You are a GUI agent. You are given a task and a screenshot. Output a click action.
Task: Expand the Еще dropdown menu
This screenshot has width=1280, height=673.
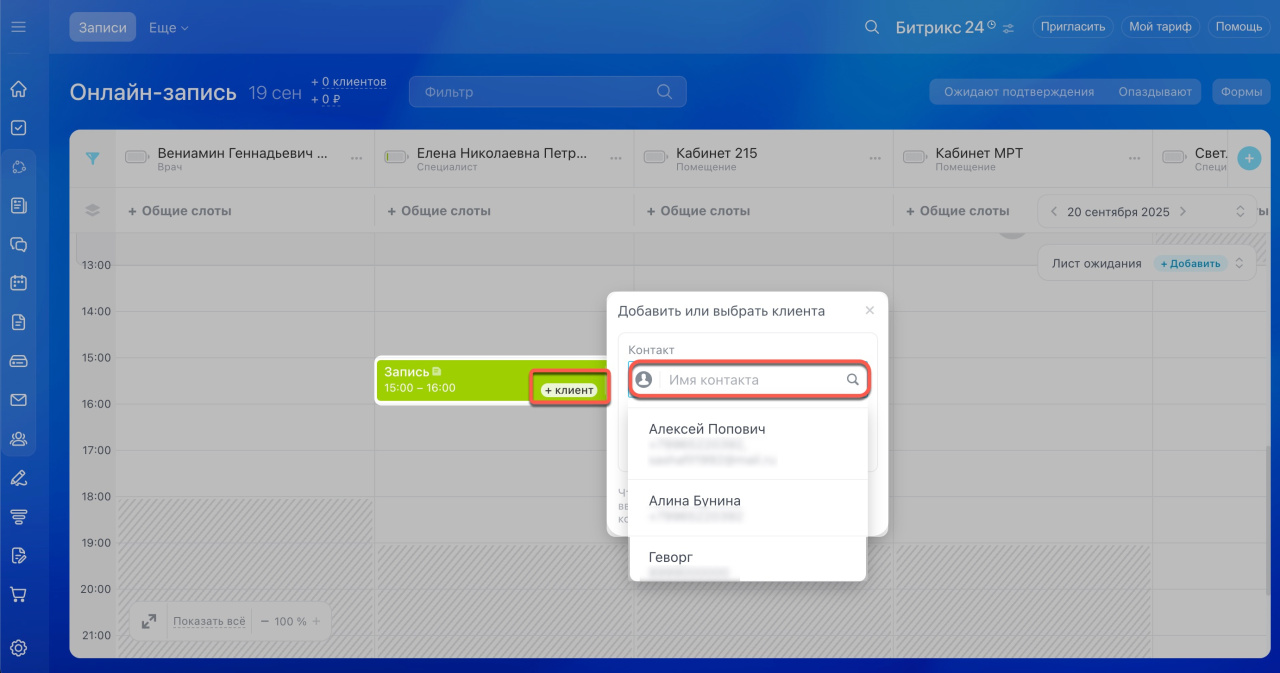tap(168, 28)
